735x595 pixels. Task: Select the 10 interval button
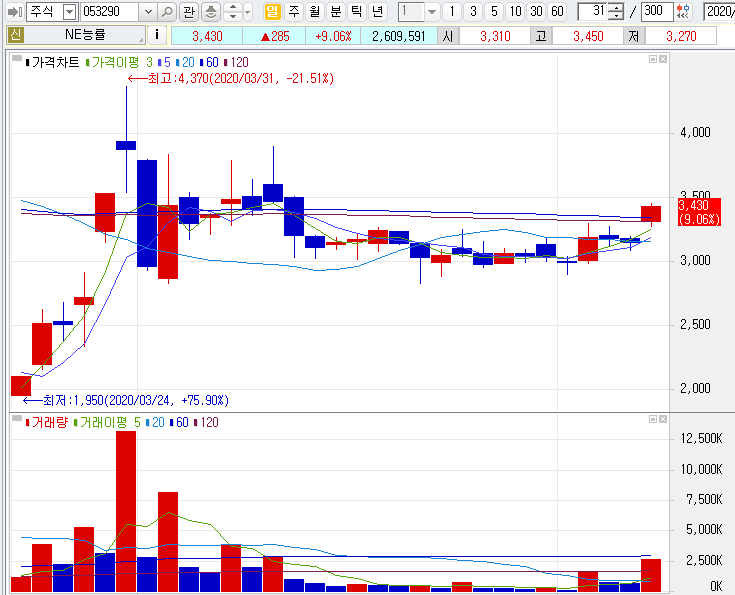(x=516, y=11)
